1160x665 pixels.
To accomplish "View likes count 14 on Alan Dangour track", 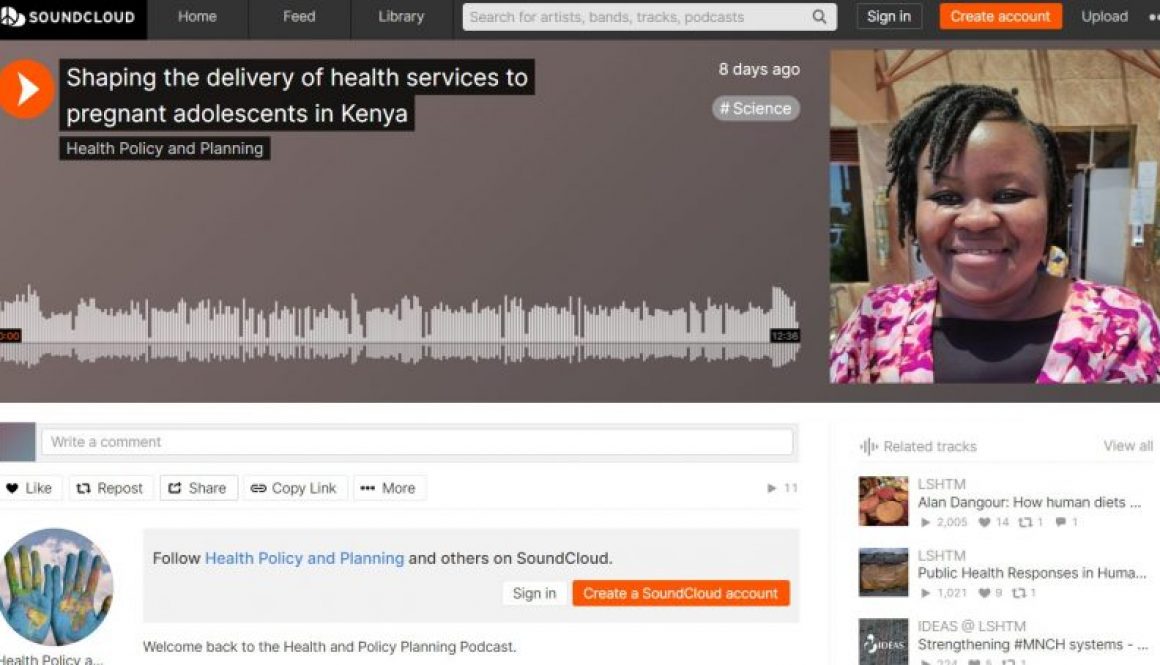I will 994,522.
